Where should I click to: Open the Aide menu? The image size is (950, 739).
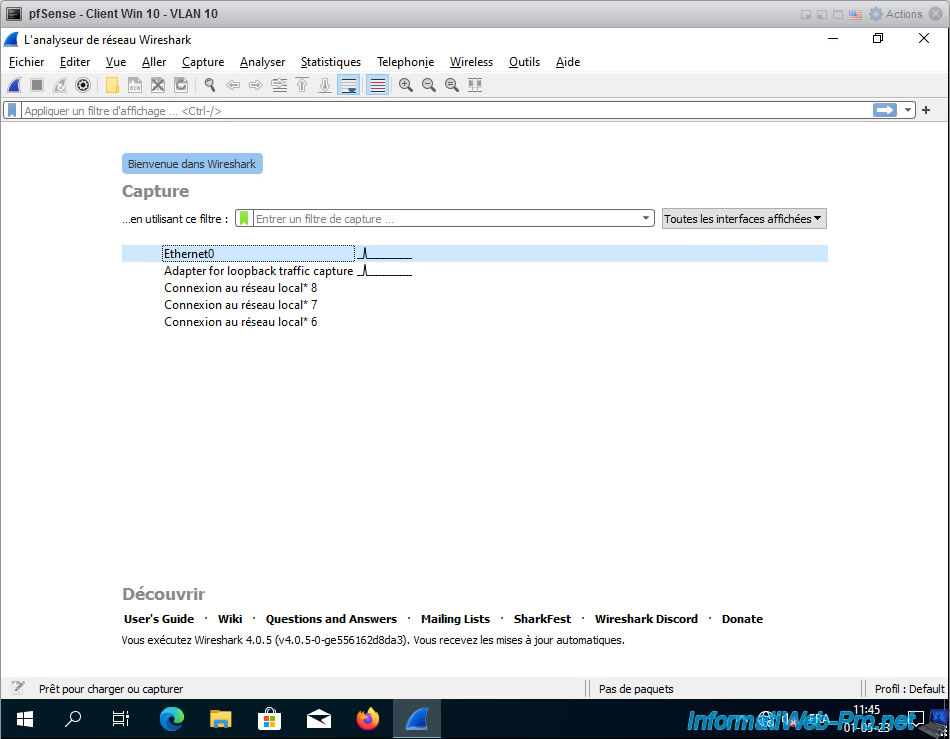click(x=568, y=62)
